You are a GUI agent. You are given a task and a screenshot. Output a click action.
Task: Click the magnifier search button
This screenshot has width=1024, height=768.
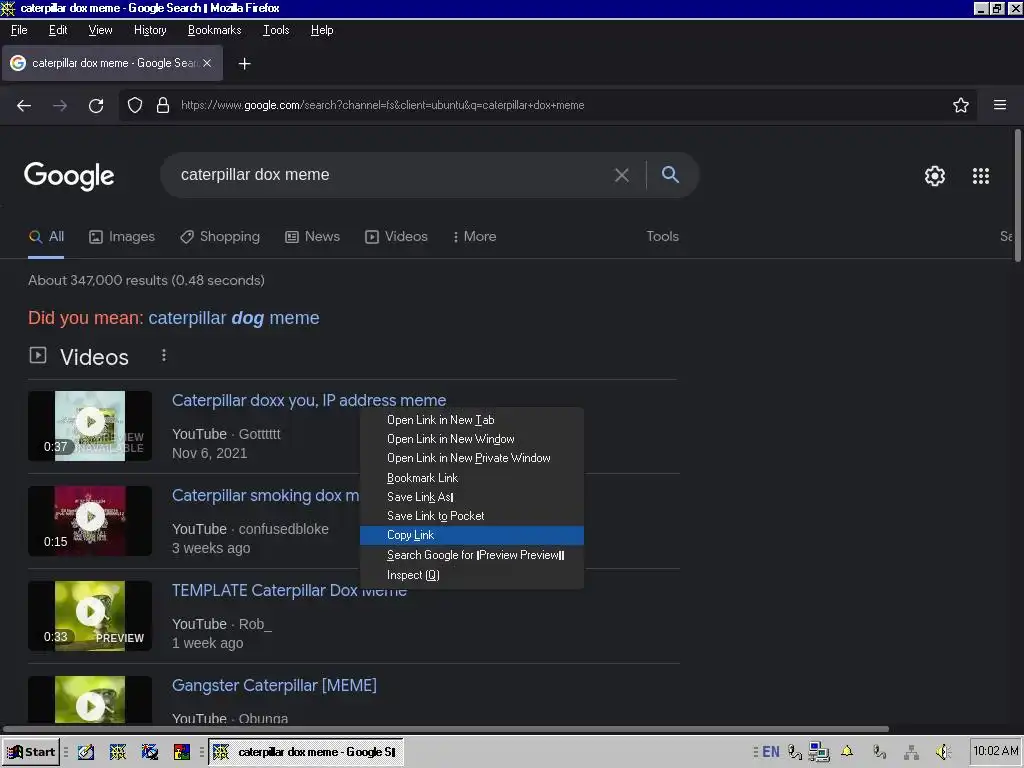click(670, 174)
